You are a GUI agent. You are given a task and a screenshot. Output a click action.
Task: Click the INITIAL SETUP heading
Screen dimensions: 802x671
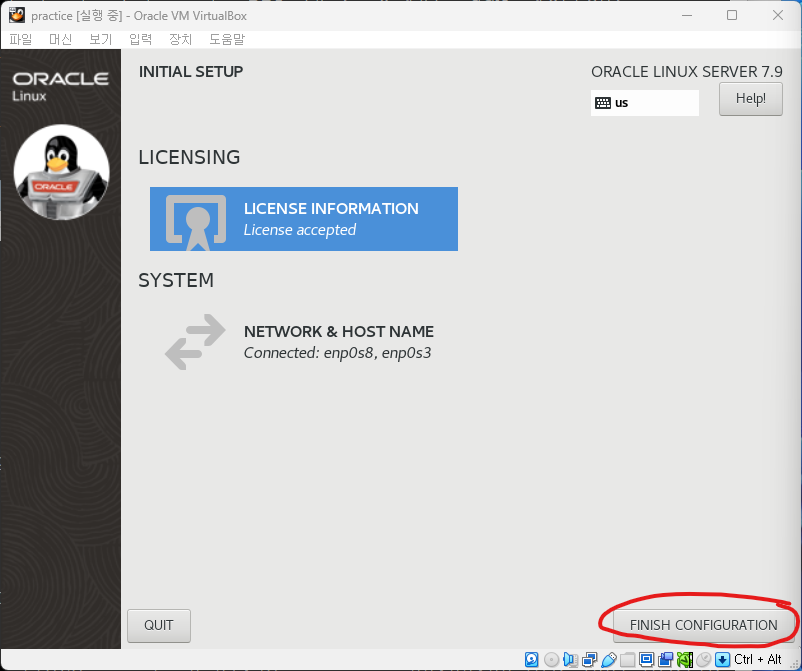pyautogui.click(x=191, y=72)
